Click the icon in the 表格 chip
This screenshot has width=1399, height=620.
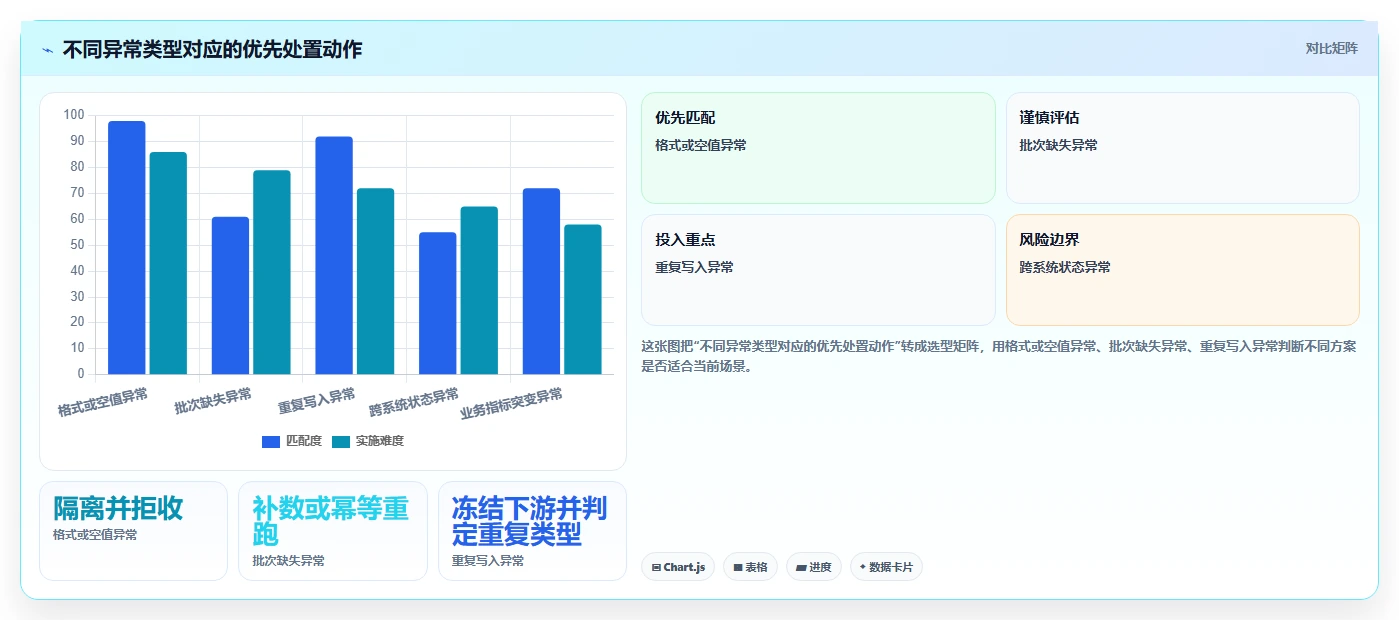point(738,567)
